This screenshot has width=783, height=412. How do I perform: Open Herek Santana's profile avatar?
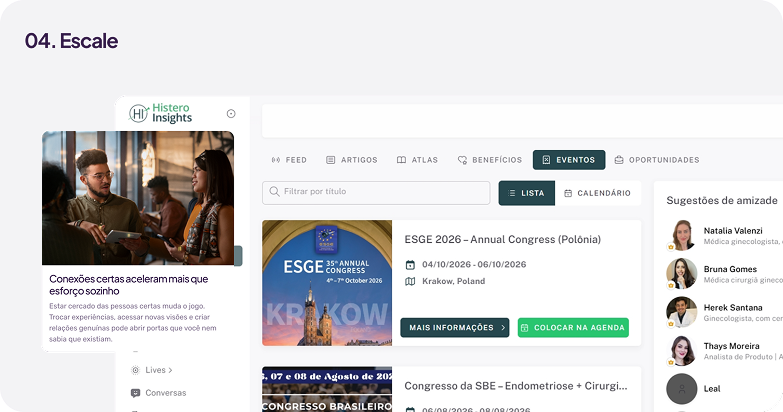click(x=682, y=312)
